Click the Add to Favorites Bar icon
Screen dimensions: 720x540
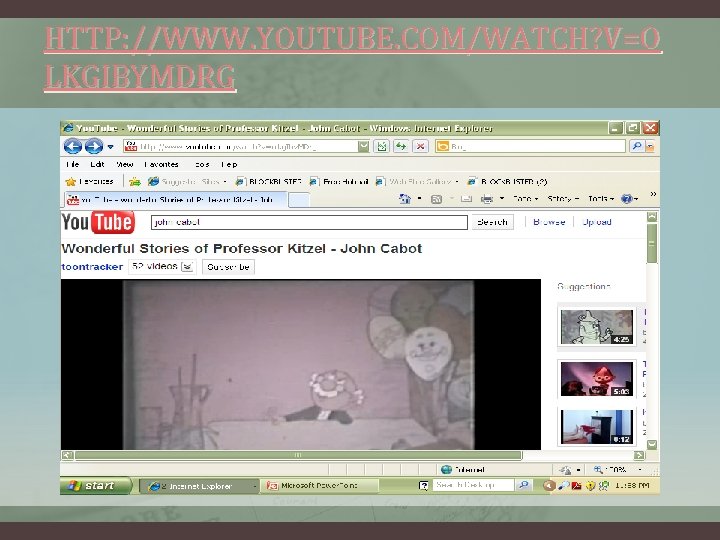point(135,182)
